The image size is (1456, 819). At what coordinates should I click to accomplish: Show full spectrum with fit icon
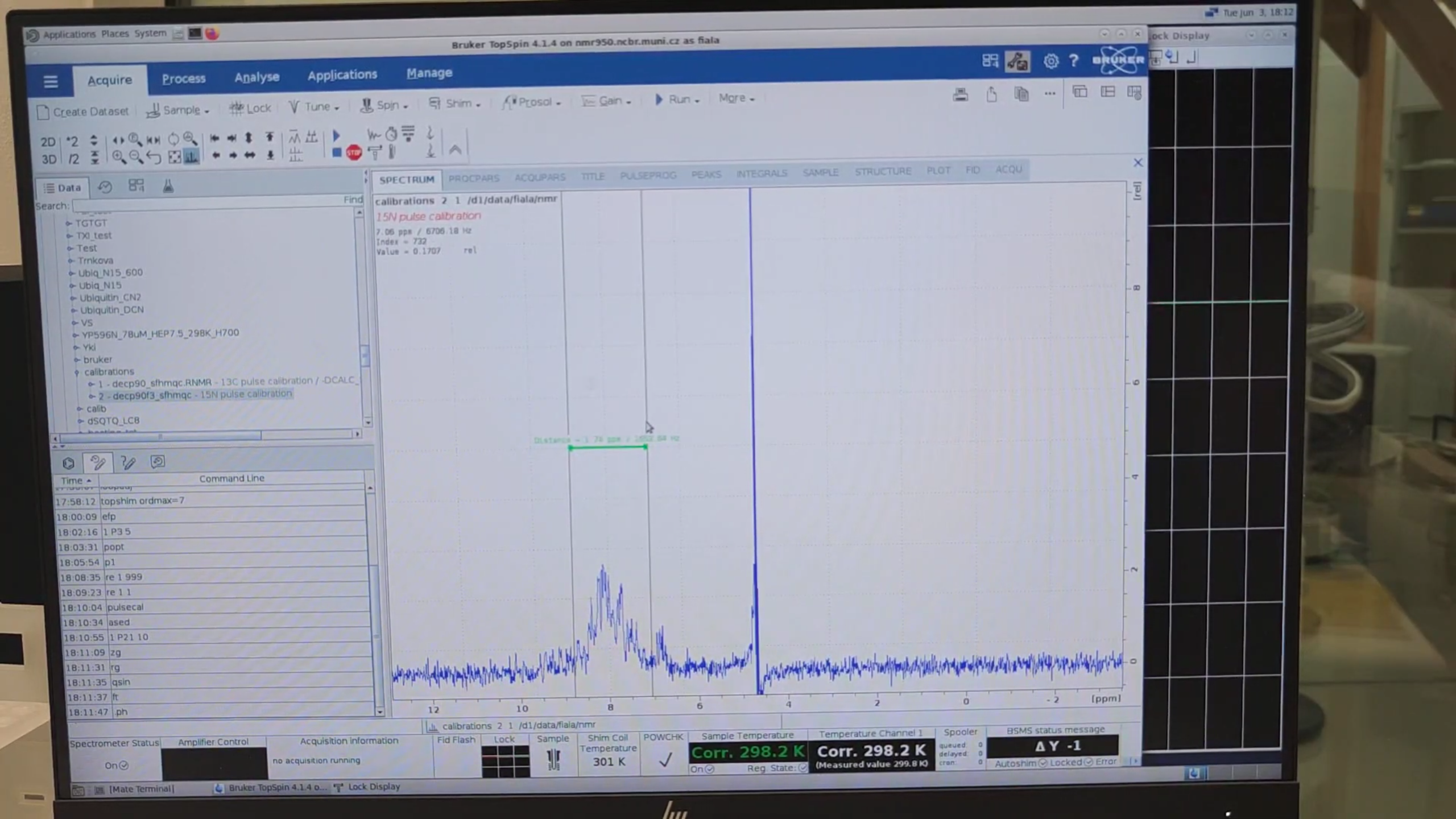tap(175, 157)
